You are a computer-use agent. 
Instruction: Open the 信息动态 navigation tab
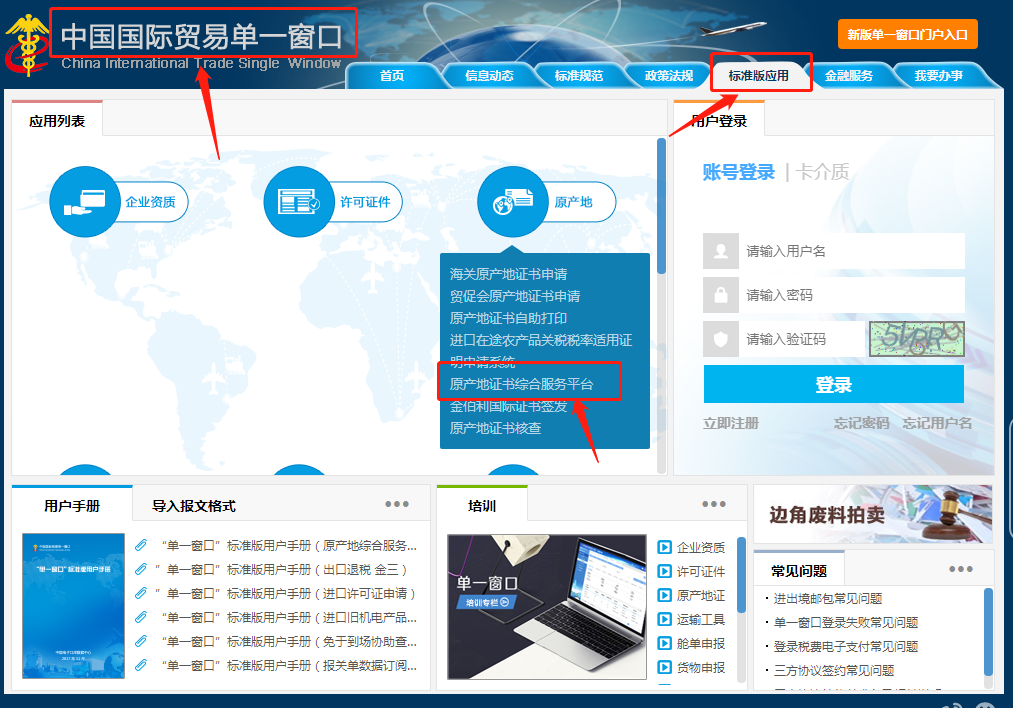tap(489, 76)
